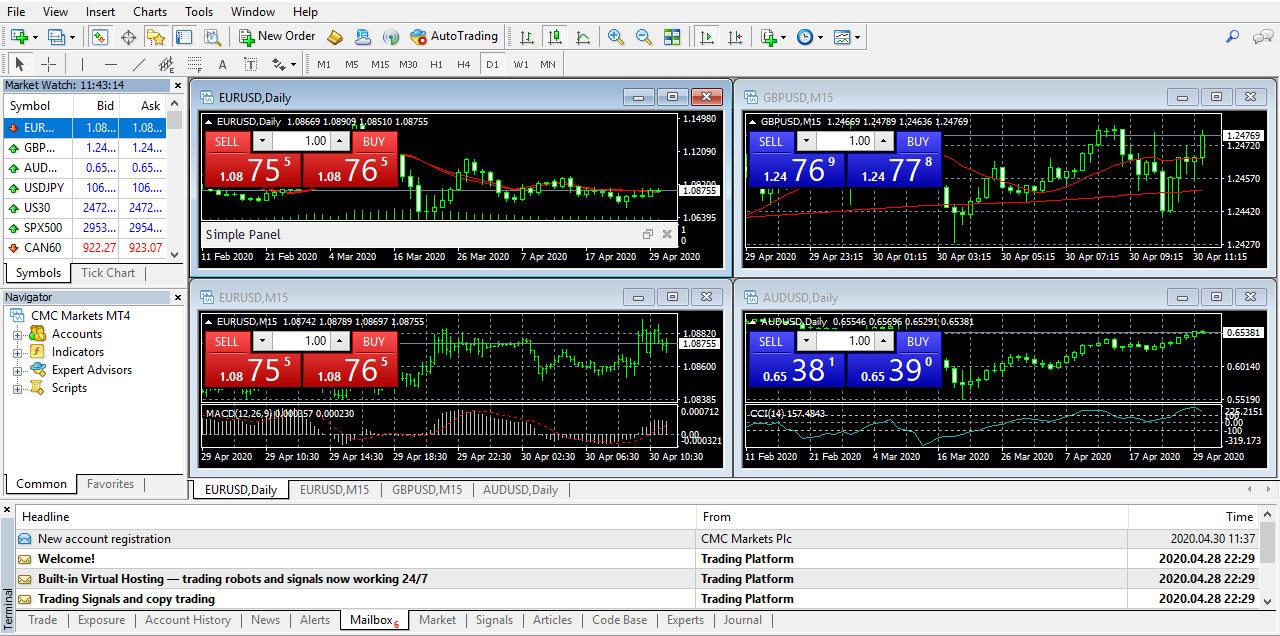1280x636 pixels.
Task: Select the Vertical Line drawing tool
Action: 83,64
